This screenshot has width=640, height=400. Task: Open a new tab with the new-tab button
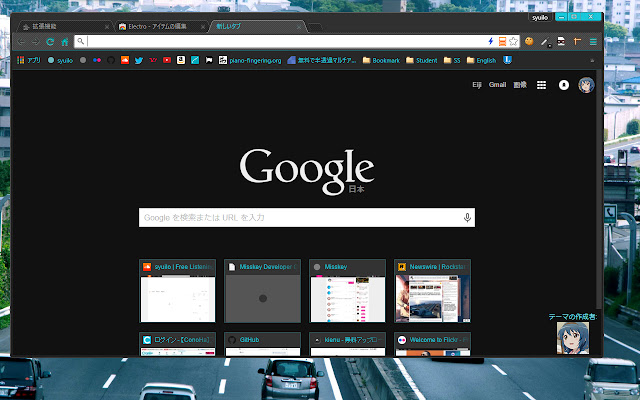coord(315,27)
